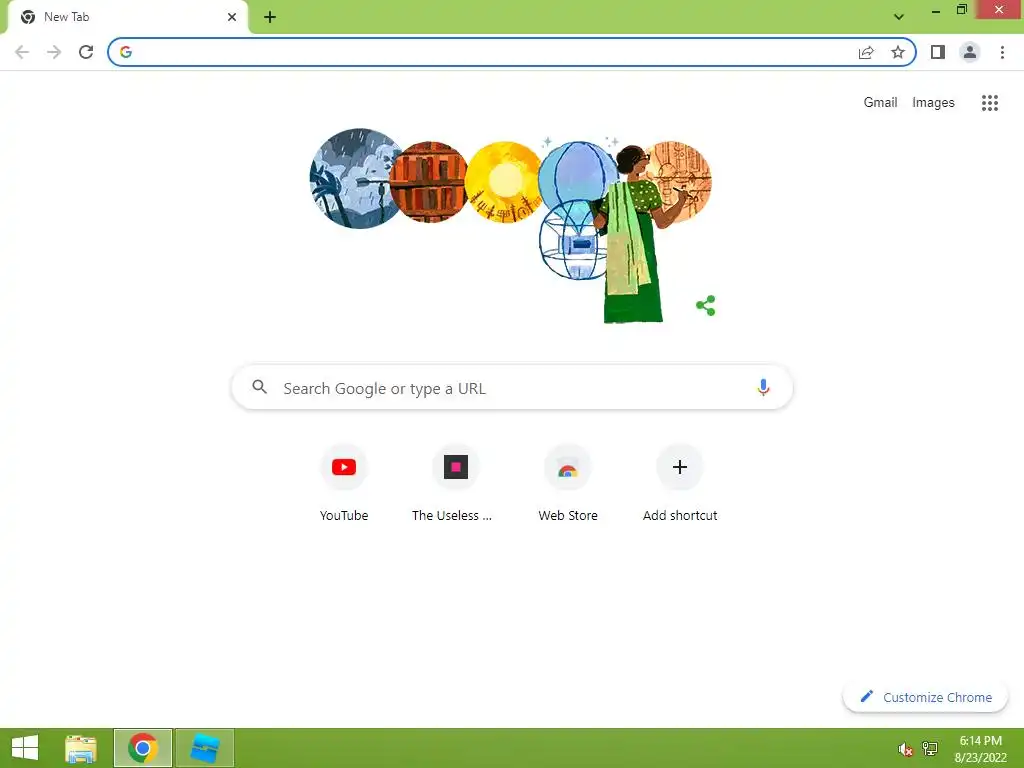Restore down the Chrome window
The image size is (1024, 768).
pyautogui.click(x=961, y=10)
